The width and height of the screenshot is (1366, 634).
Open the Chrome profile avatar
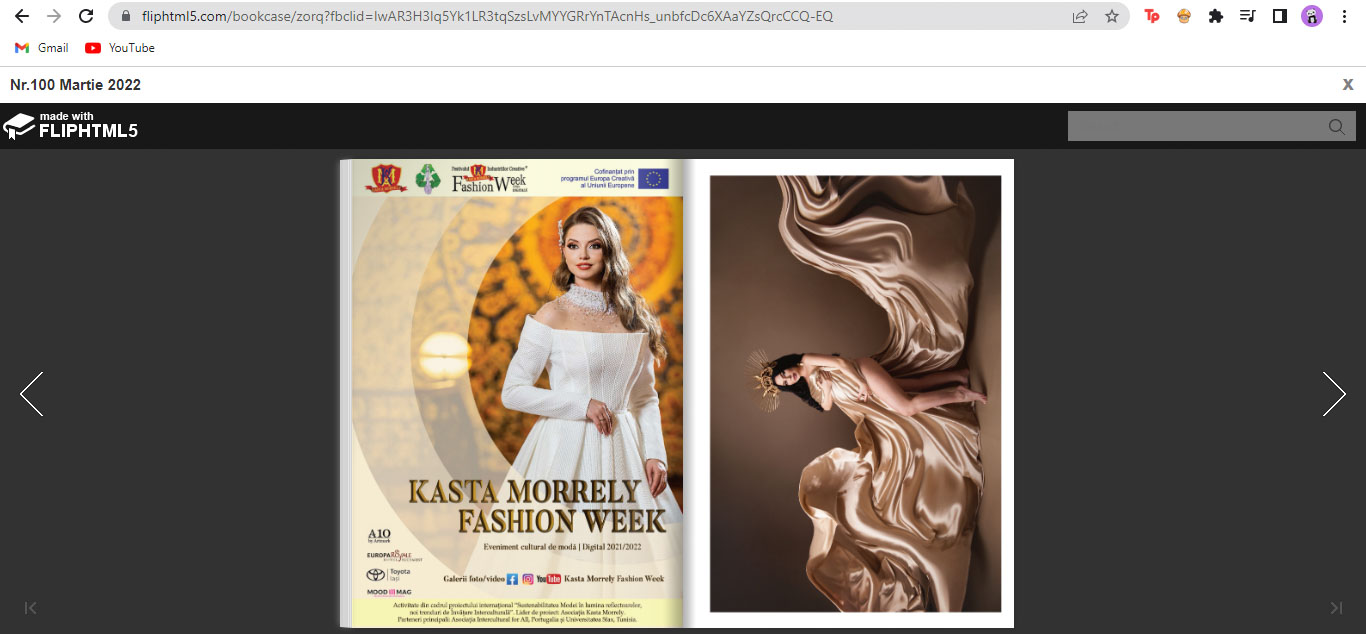[1312, 16]
